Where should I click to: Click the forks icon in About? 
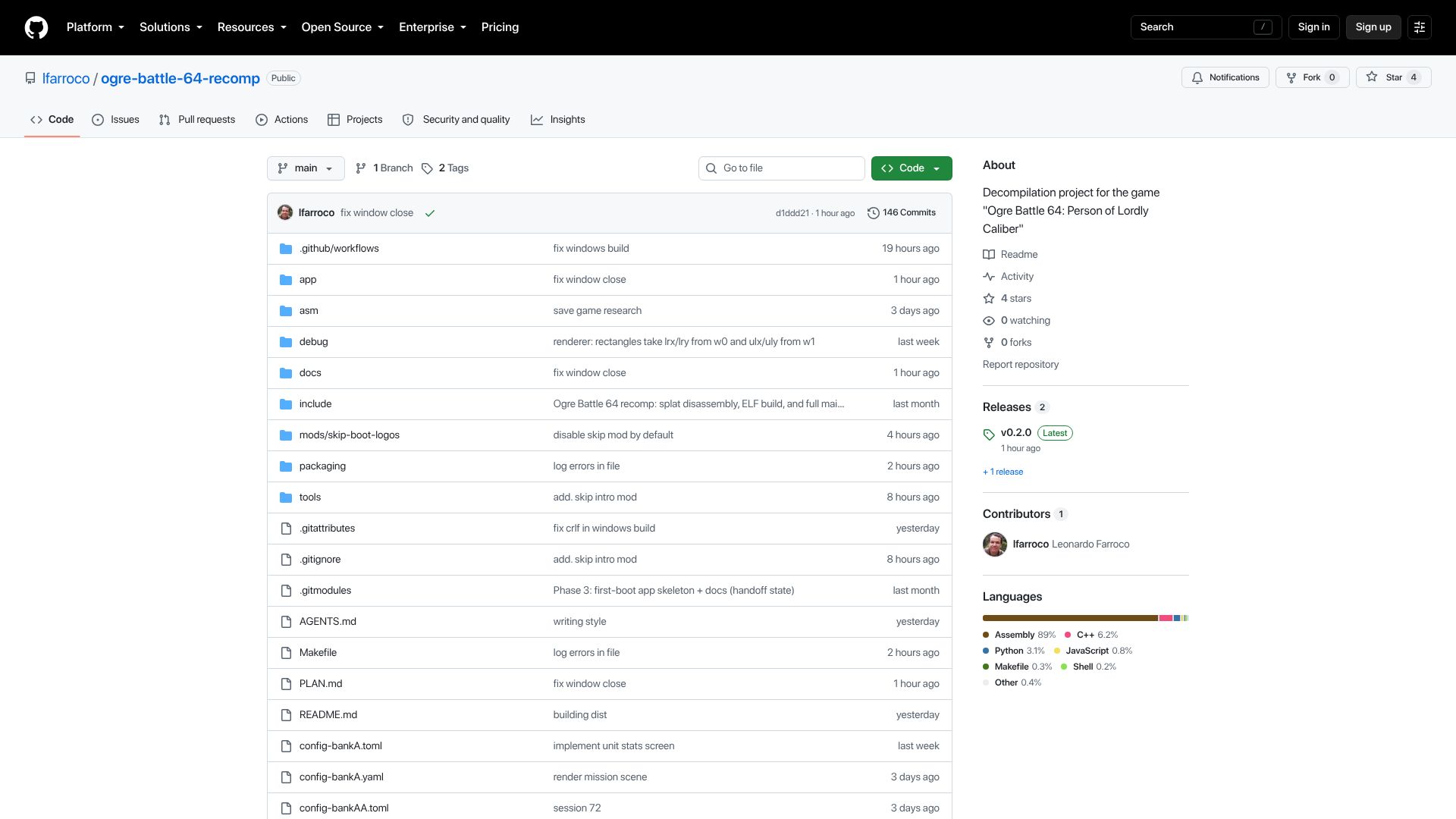pos(989,343)
